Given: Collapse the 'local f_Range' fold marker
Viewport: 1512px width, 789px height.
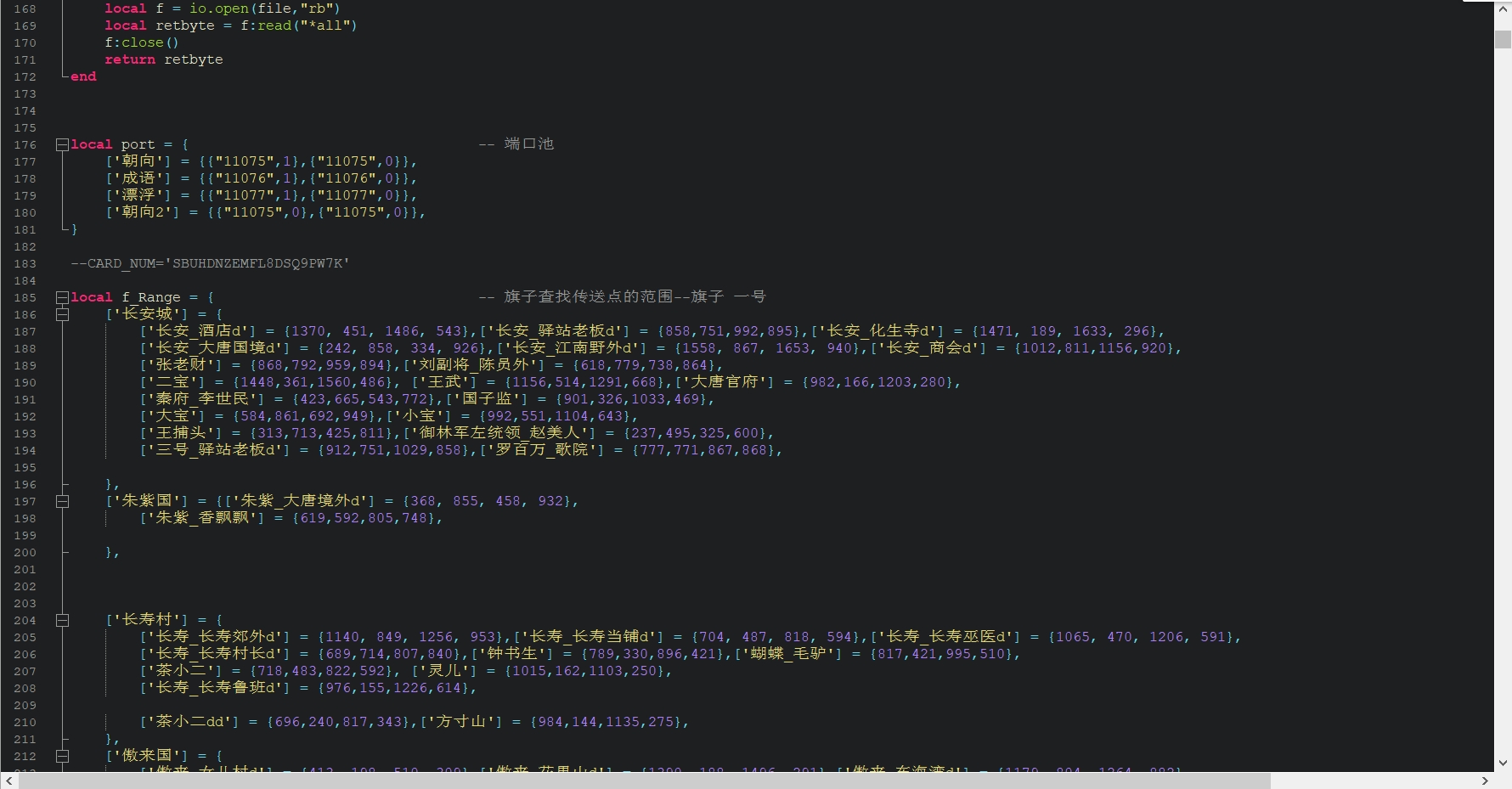Looking at the screenshot, I should tap(62, 297).
